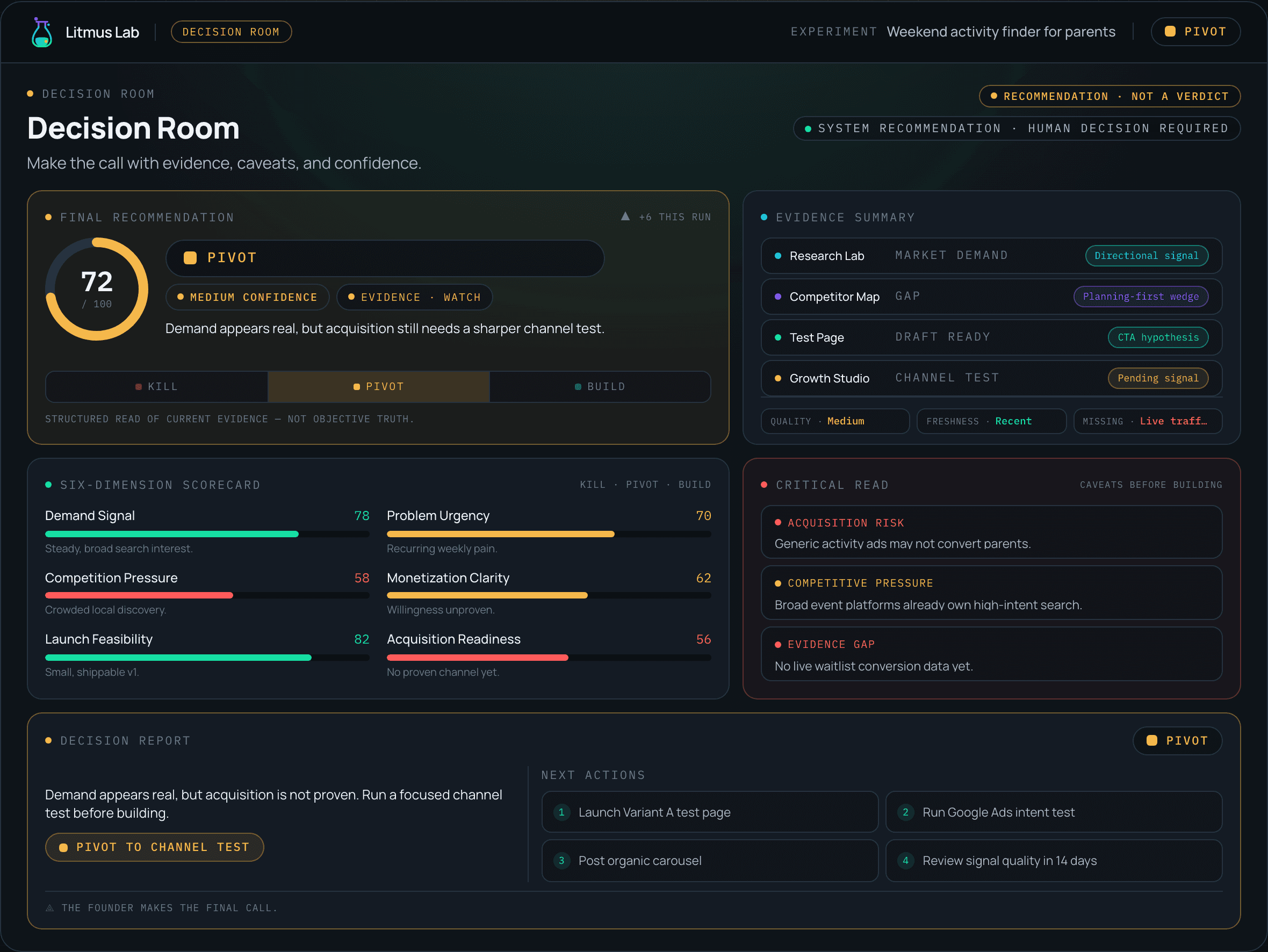Viewport: 1268px width, 952px height.
Task: Click the yellow square in the large PIVOT banner
Action: (190, 258)
